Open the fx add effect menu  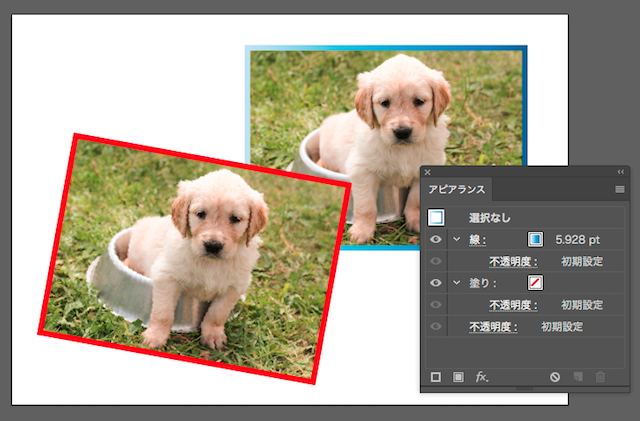point(482,376)
